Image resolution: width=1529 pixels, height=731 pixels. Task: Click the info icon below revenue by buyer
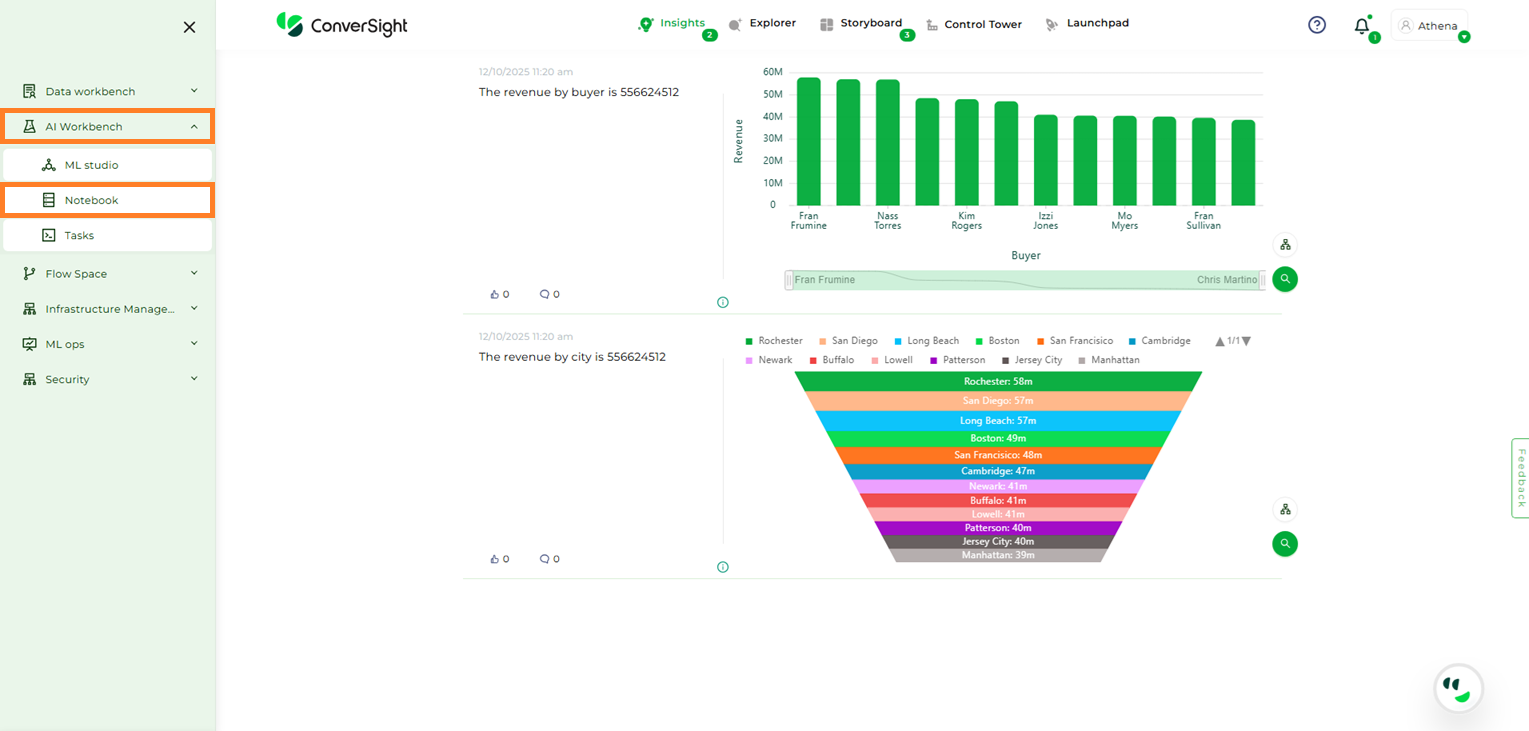pos(723,302)
